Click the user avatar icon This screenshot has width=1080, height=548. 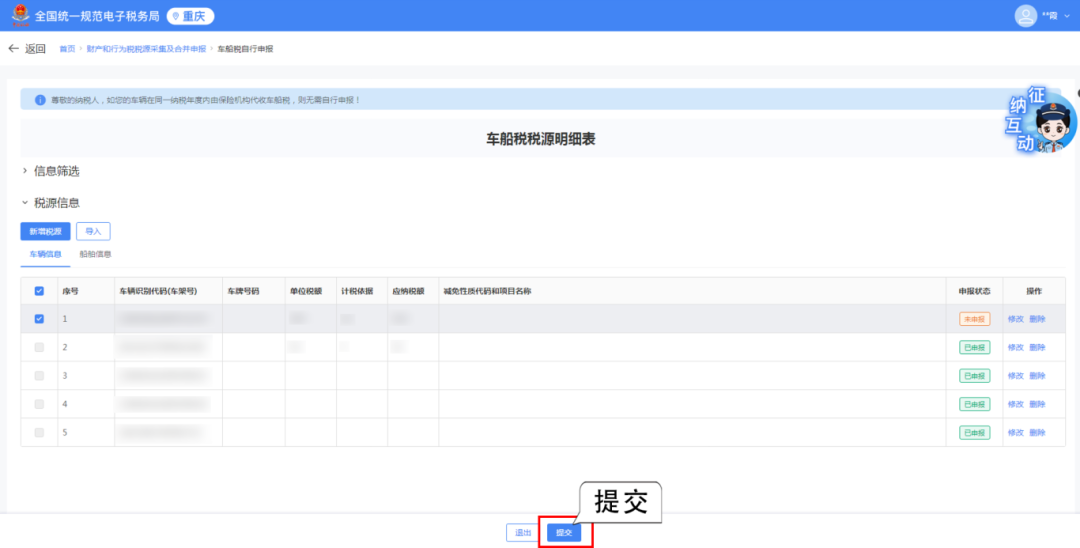pyautogui.click(x=1025, y=16)
